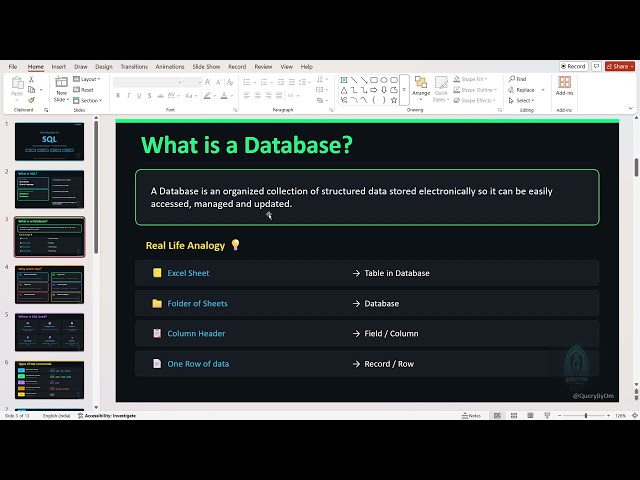Click the Arrange icon
Screen dimensions: 640x480
click(421, 82)
